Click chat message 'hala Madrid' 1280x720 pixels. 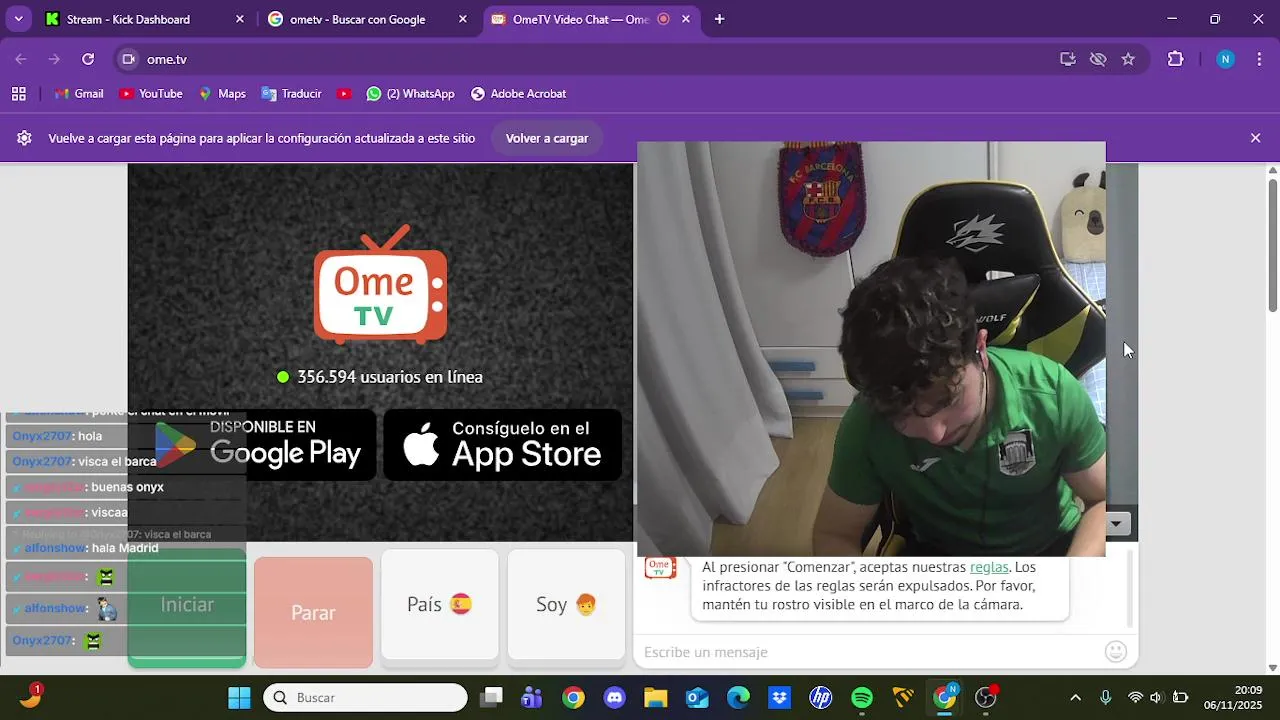[125, 548]
